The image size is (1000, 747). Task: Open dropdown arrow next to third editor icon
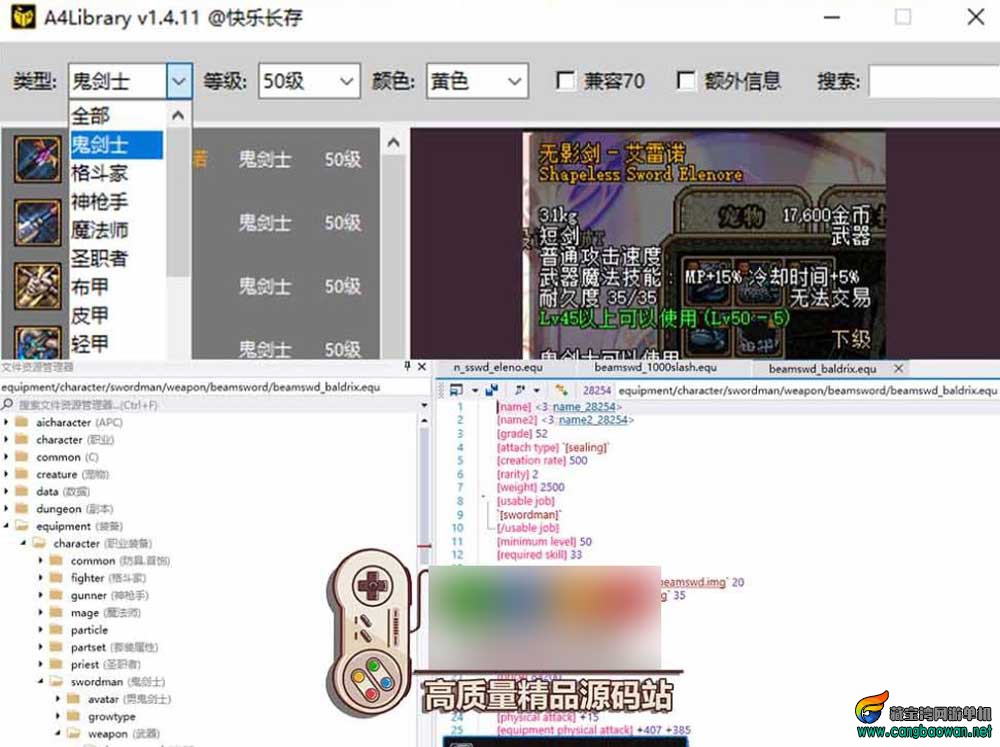point(536,390)
